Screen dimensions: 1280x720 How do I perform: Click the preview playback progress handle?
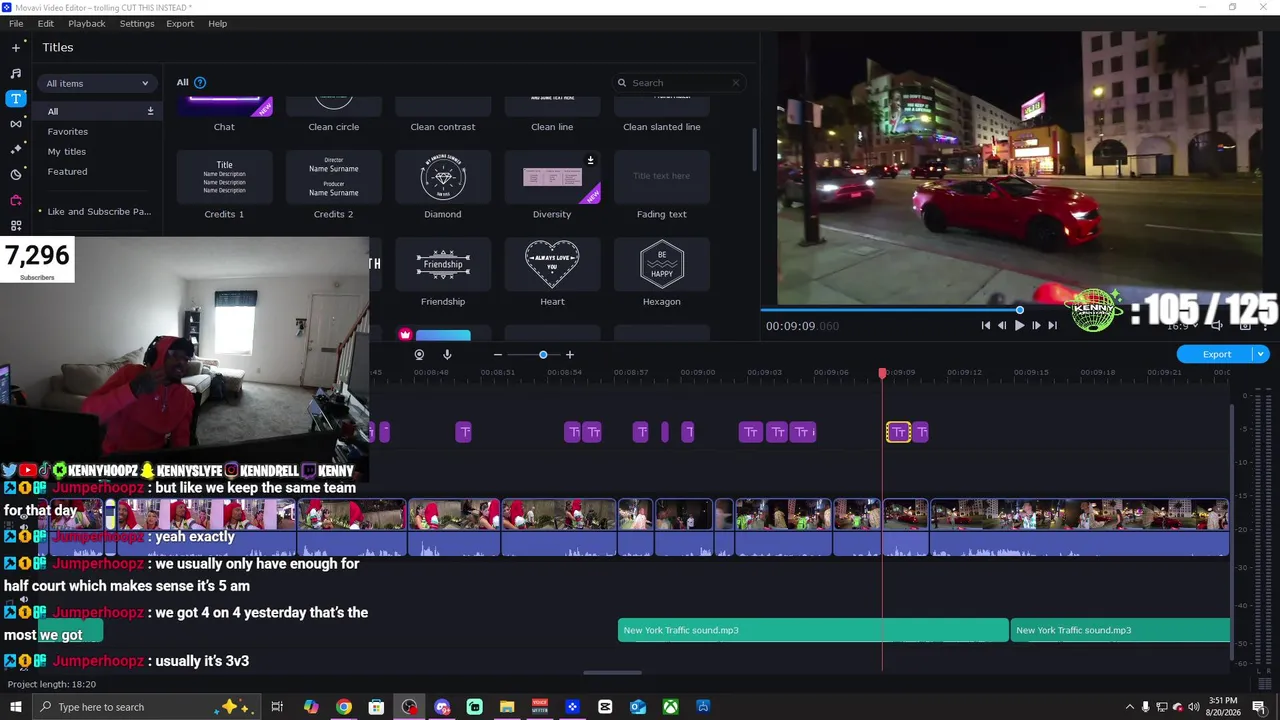tap(1020, 310)
